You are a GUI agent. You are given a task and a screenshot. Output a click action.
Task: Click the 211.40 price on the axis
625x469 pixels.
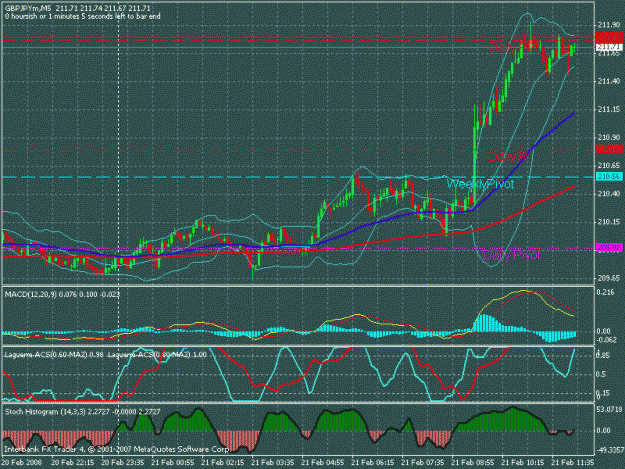[609, 81]
